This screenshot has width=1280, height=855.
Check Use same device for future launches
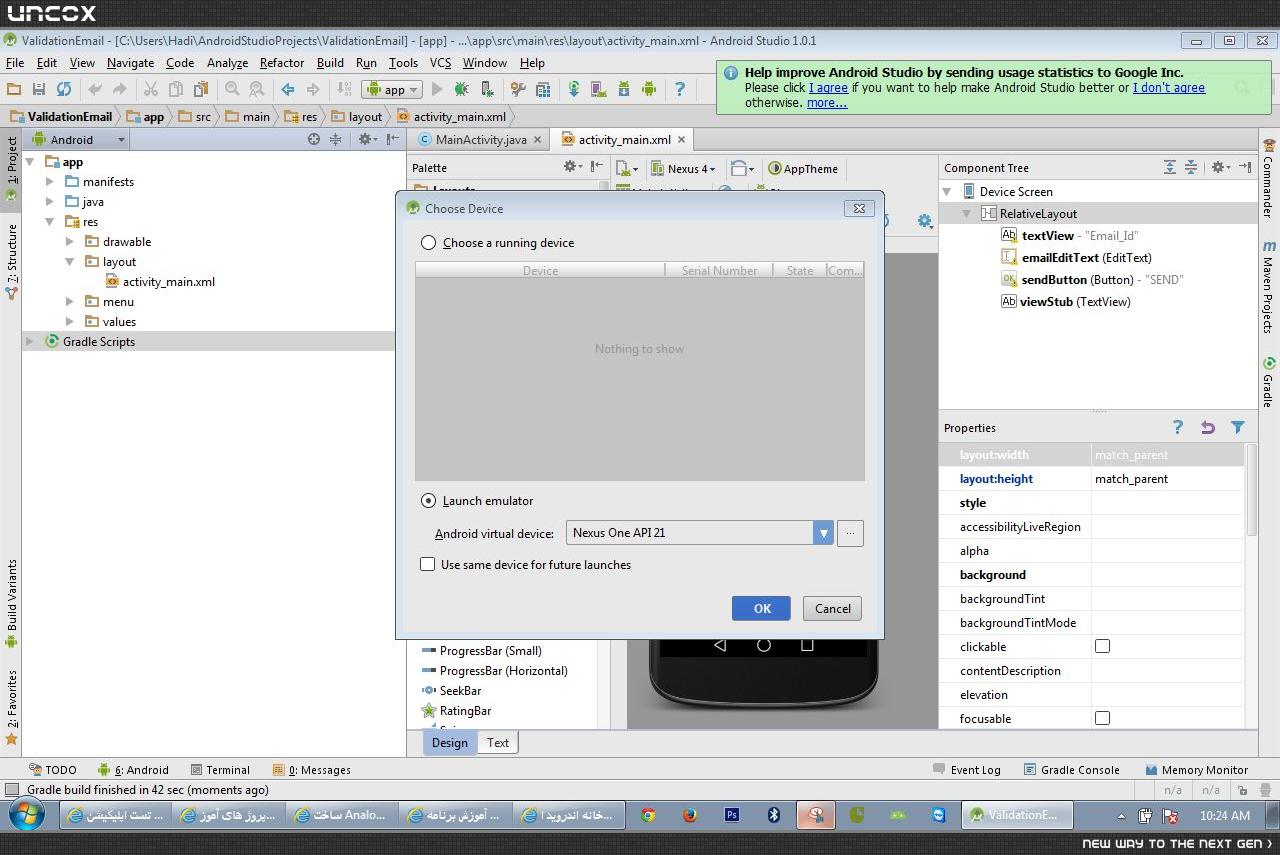coord(428,564)
